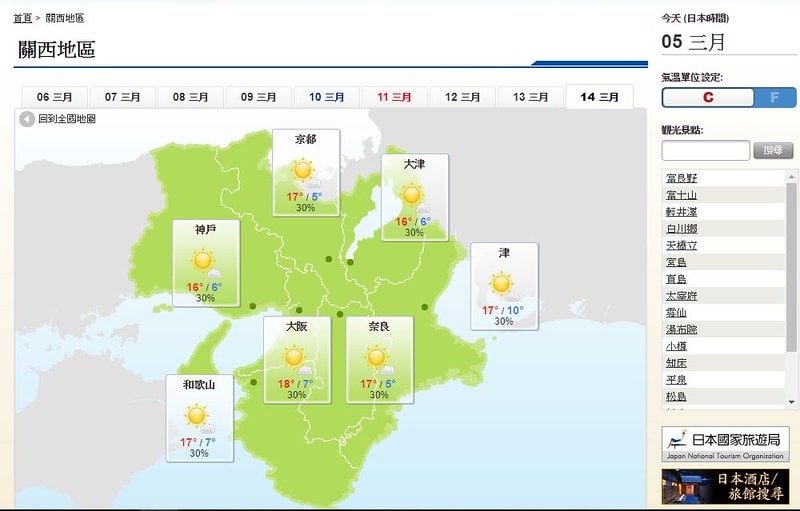
Task: Select the 10 三月 date tab
Action: pos(326,97)
